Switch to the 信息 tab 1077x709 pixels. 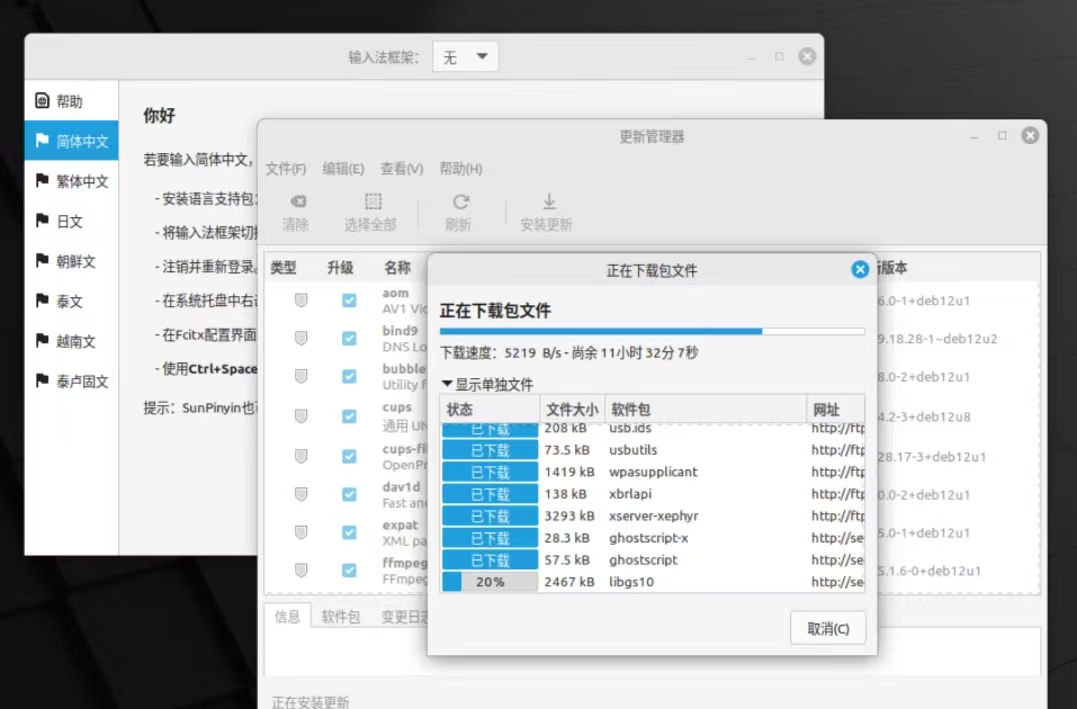point(287,616)
